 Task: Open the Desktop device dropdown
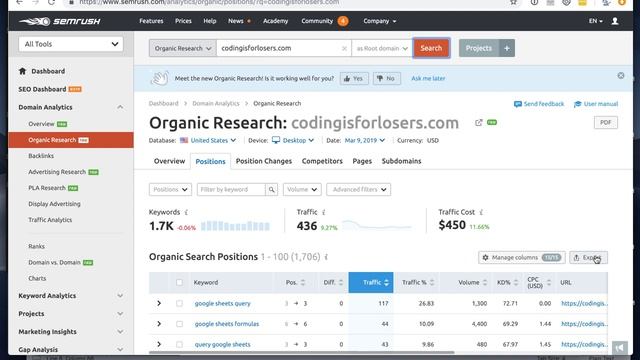[293, 140]
